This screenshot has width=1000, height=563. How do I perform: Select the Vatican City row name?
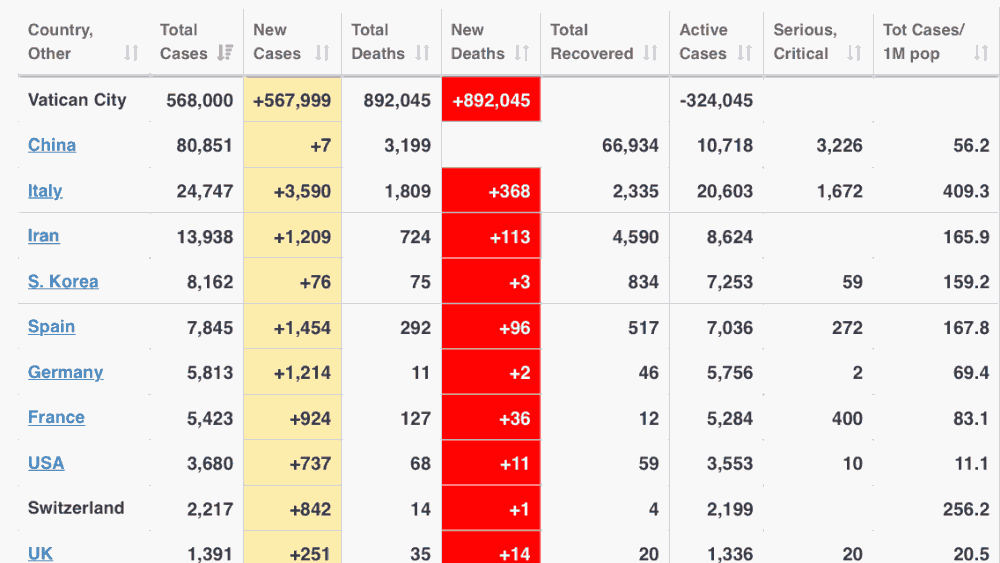(x=77, y=100)
